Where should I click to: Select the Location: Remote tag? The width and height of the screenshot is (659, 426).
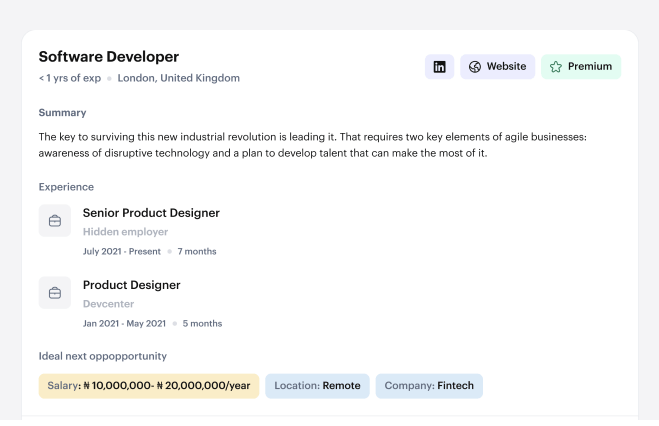317,386
